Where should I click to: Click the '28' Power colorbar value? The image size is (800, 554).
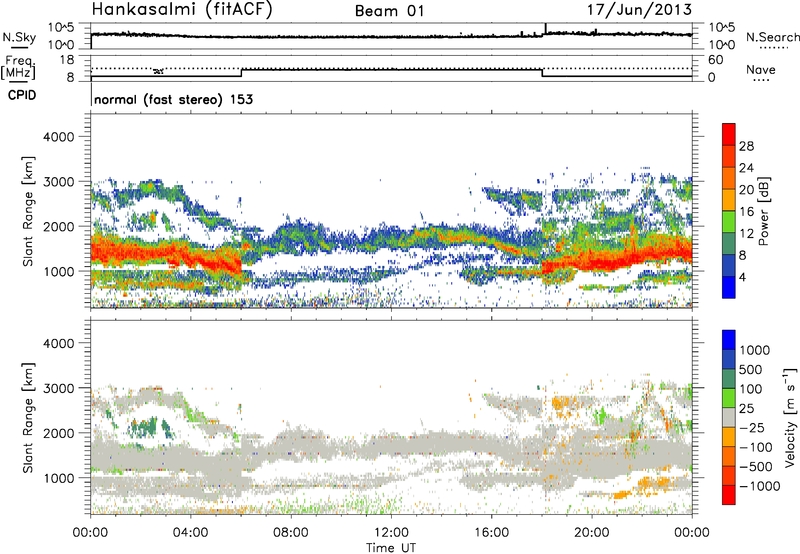[746, 146]
